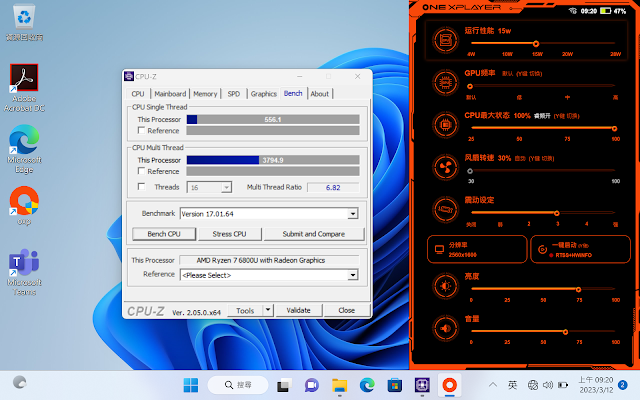Screen dimensions: 640x400
Task: Click the brightness slider handle
Action: click(578, 289)
